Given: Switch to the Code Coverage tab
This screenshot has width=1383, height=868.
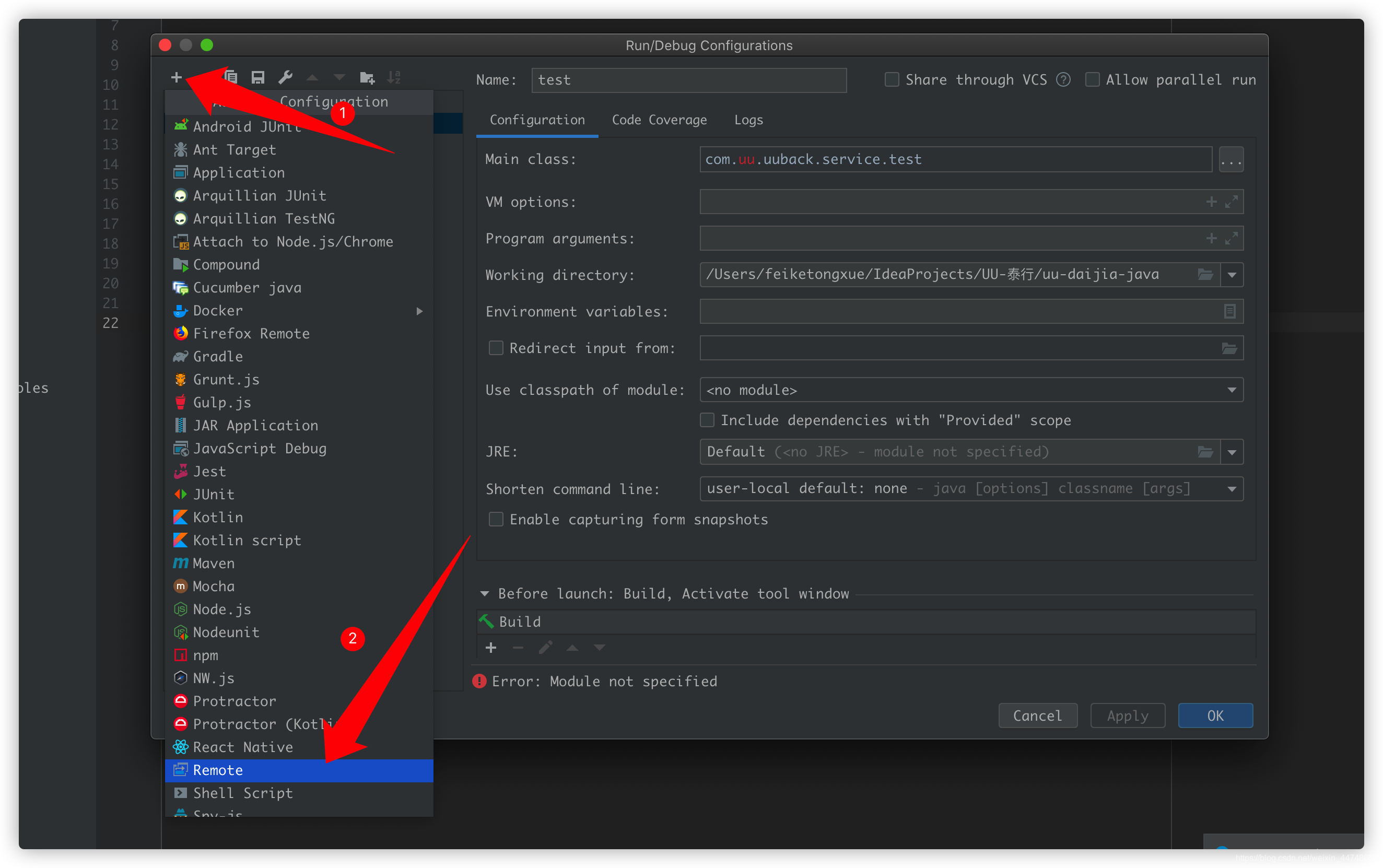Looking at the screenshot, I should pos(659,120).
